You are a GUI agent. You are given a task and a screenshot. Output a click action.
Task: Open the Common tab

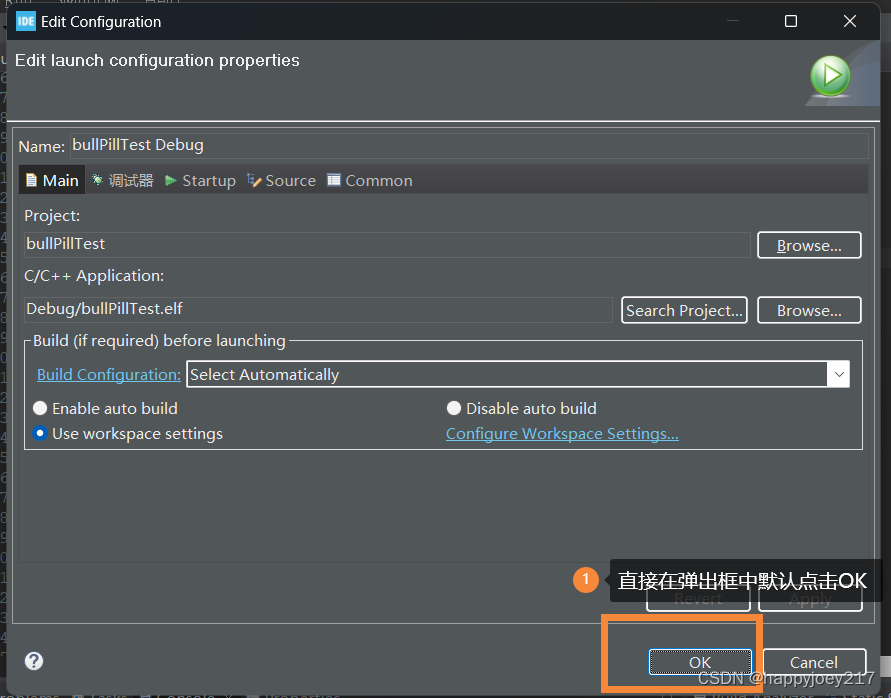pyautogui.click(x=370, y=180)
